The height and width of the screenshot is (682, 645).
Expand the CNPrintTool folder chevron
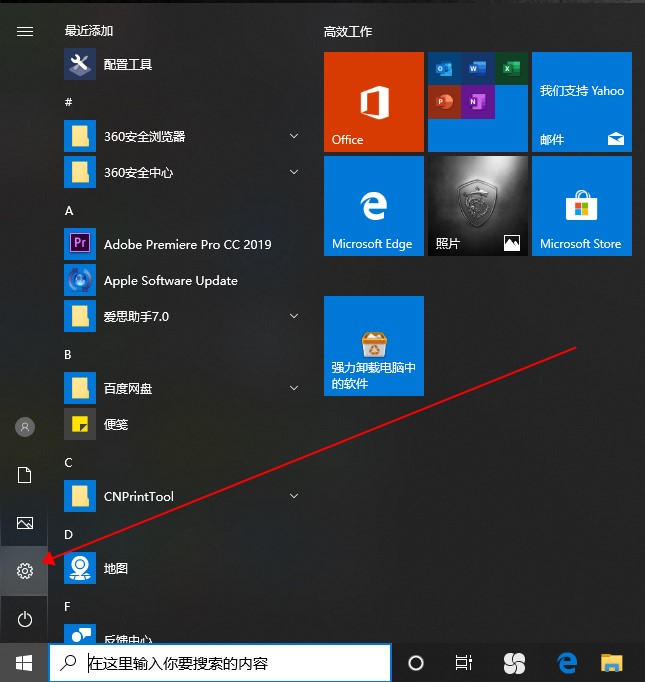click(294, 496)
